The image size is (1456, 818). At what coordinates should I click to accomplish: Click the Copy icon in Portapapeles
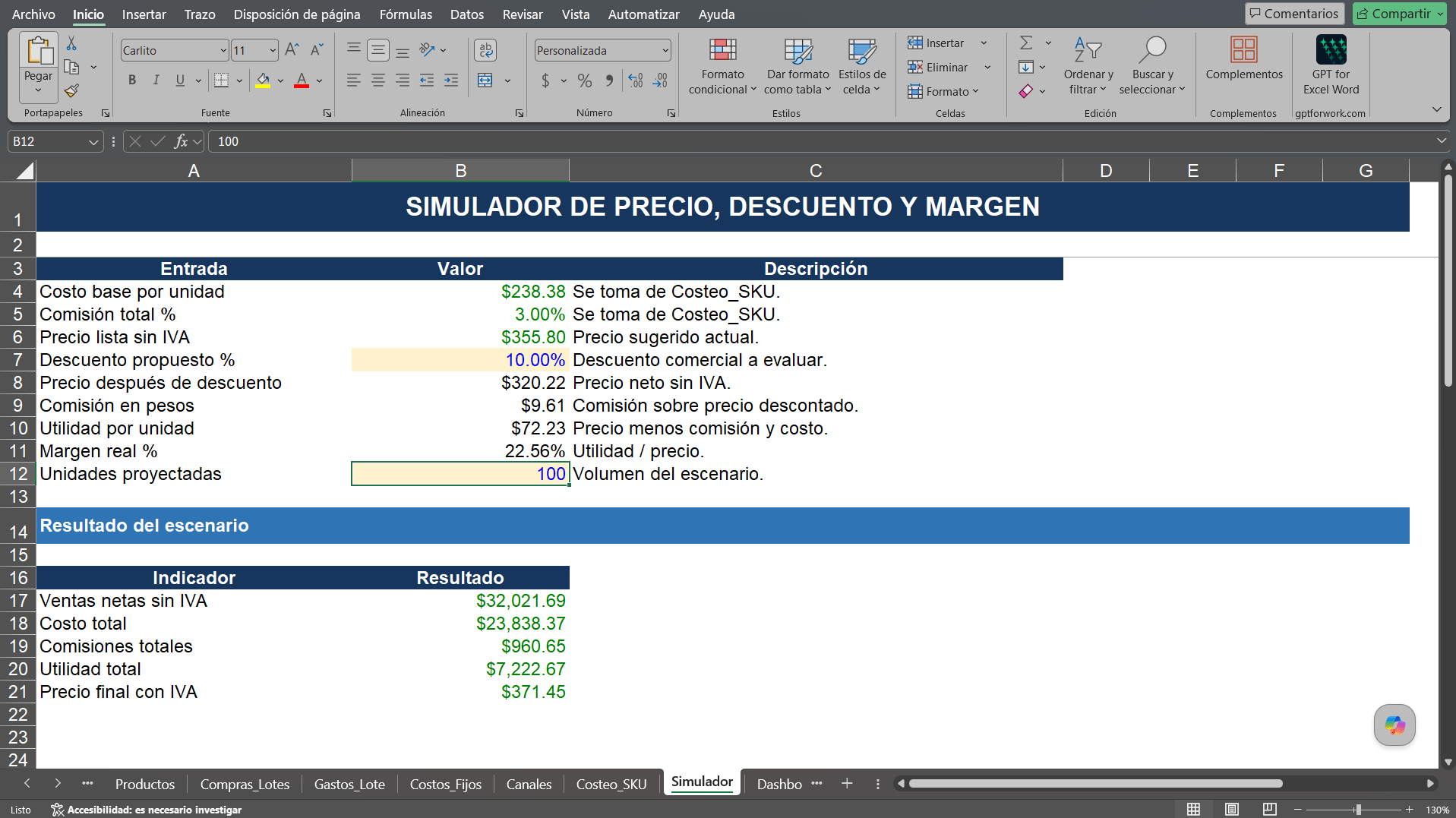click(x=71, y=67)
